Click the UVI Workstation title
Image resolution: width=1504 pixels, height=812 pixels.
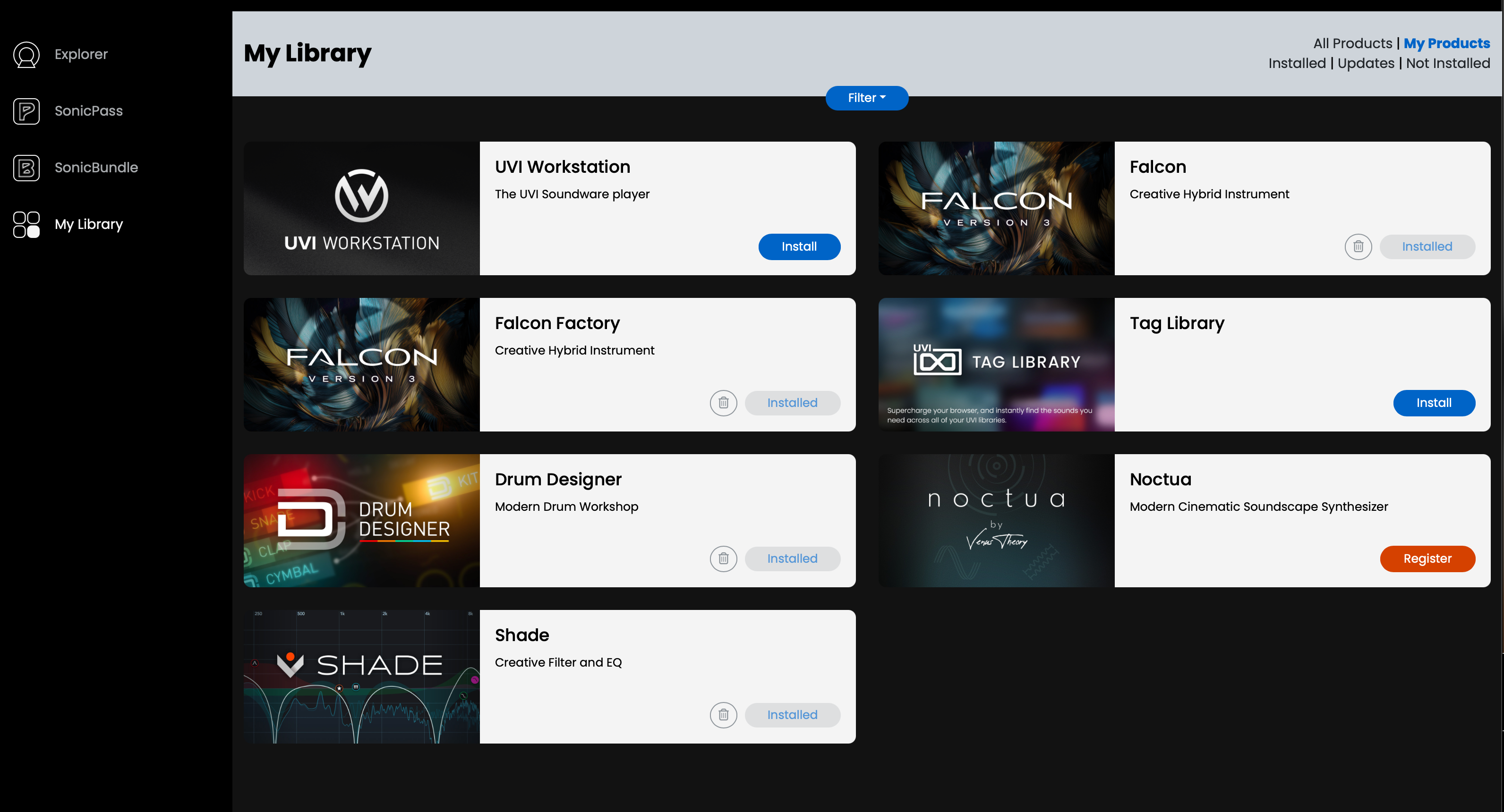[562, 167]
